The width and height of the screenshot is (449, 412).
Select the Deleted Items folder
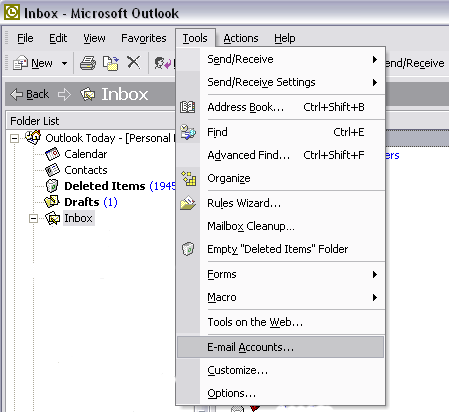tap(105, 186)
